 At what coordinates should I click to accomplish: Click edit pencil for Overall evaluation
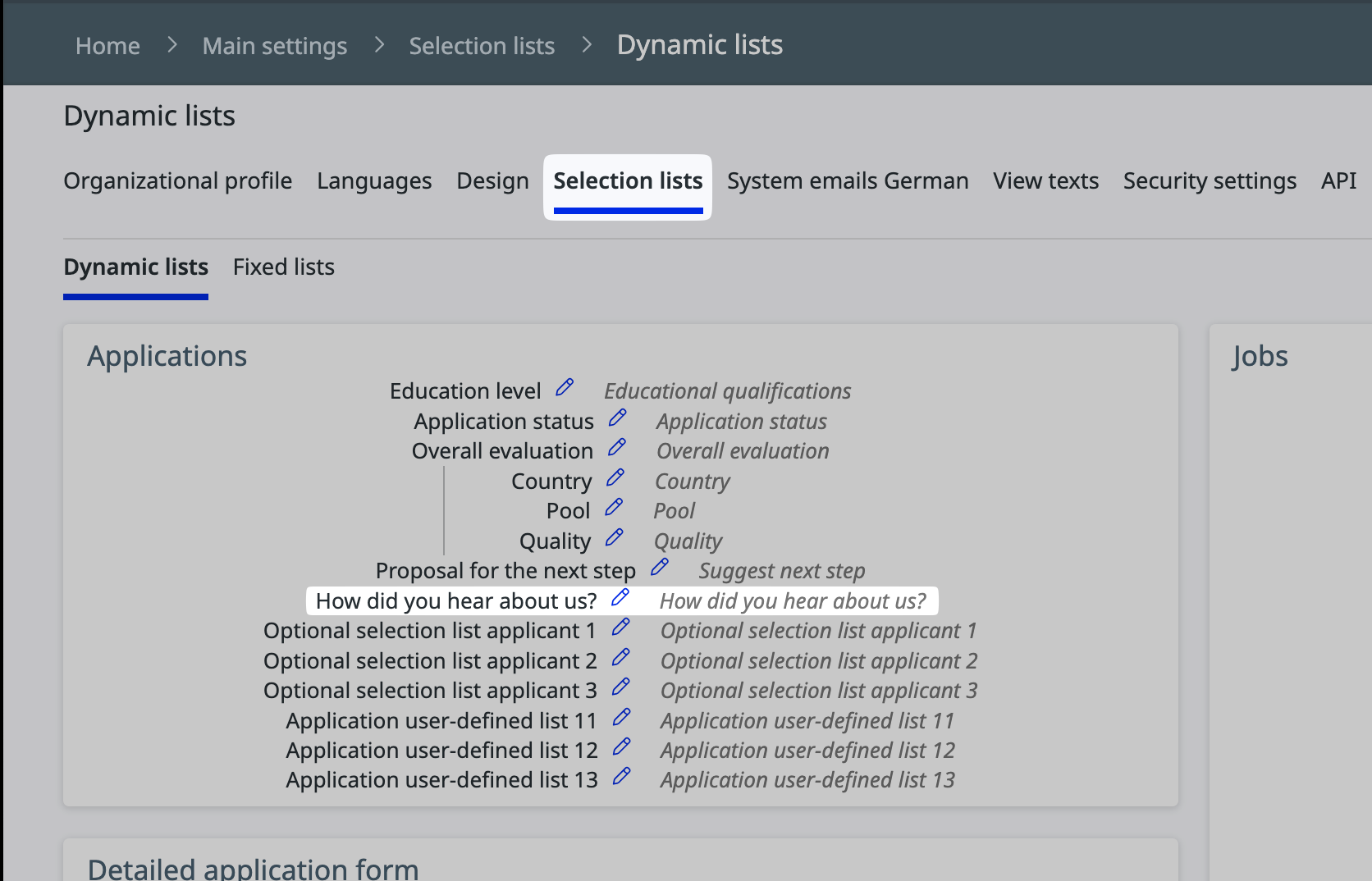click(x=616, y=447)
